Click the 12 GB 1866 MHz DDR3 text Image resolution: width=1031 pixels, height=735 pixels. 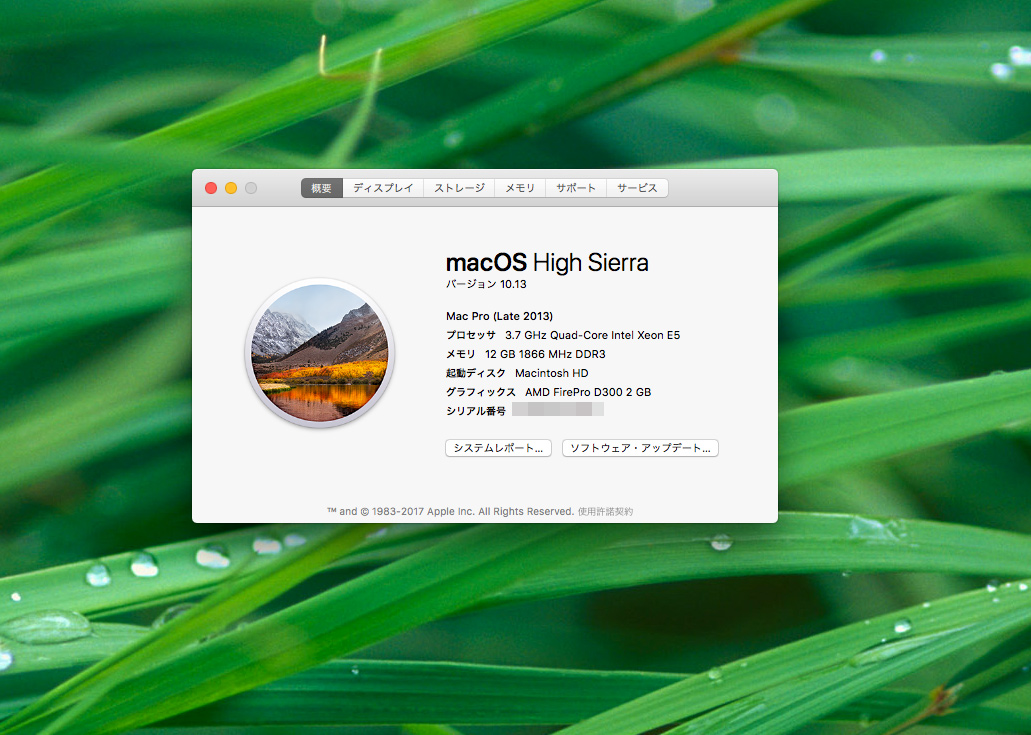[545, 354]
